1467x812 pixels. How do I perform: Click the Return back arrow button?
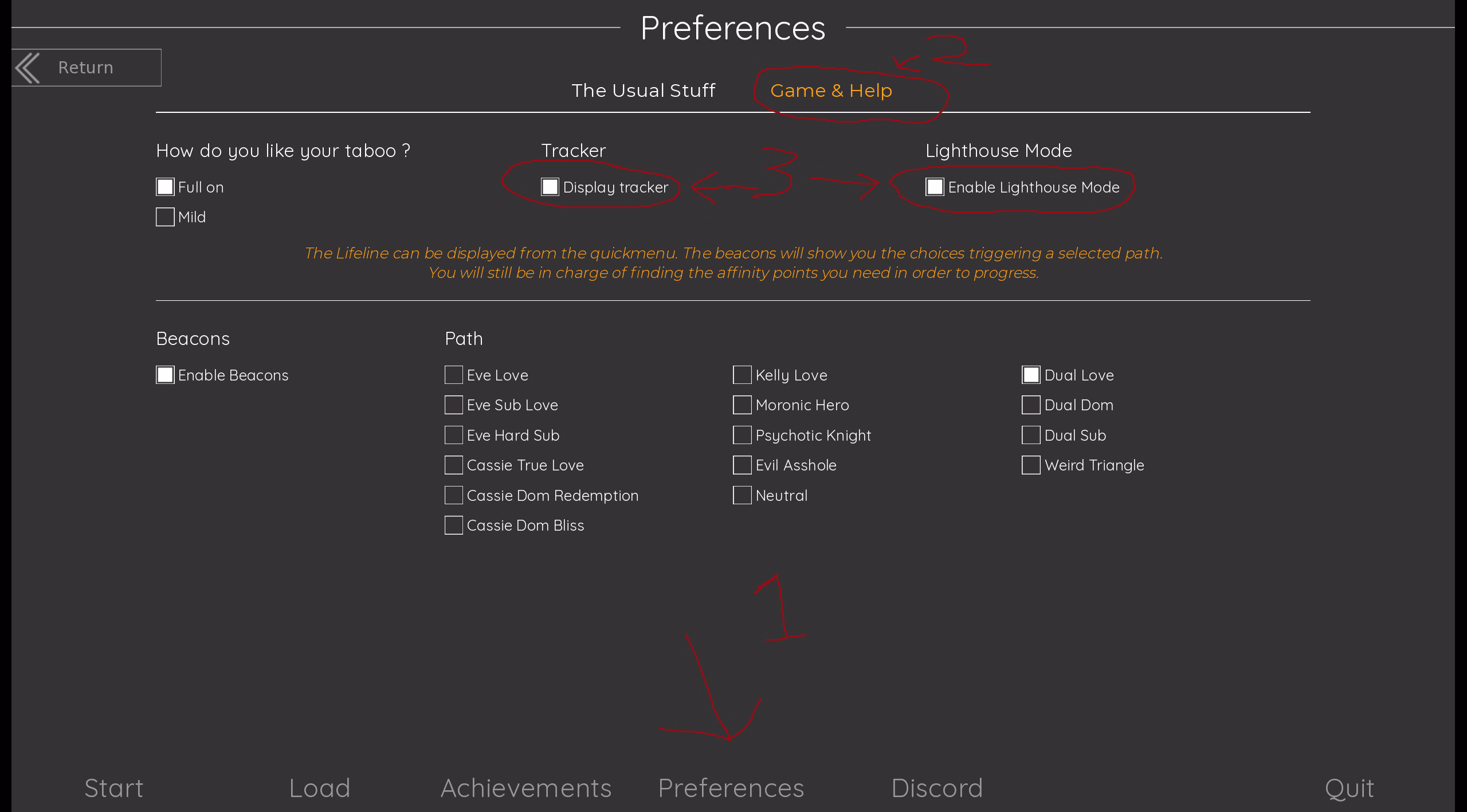pyautogui.click(x=86, y=68)
